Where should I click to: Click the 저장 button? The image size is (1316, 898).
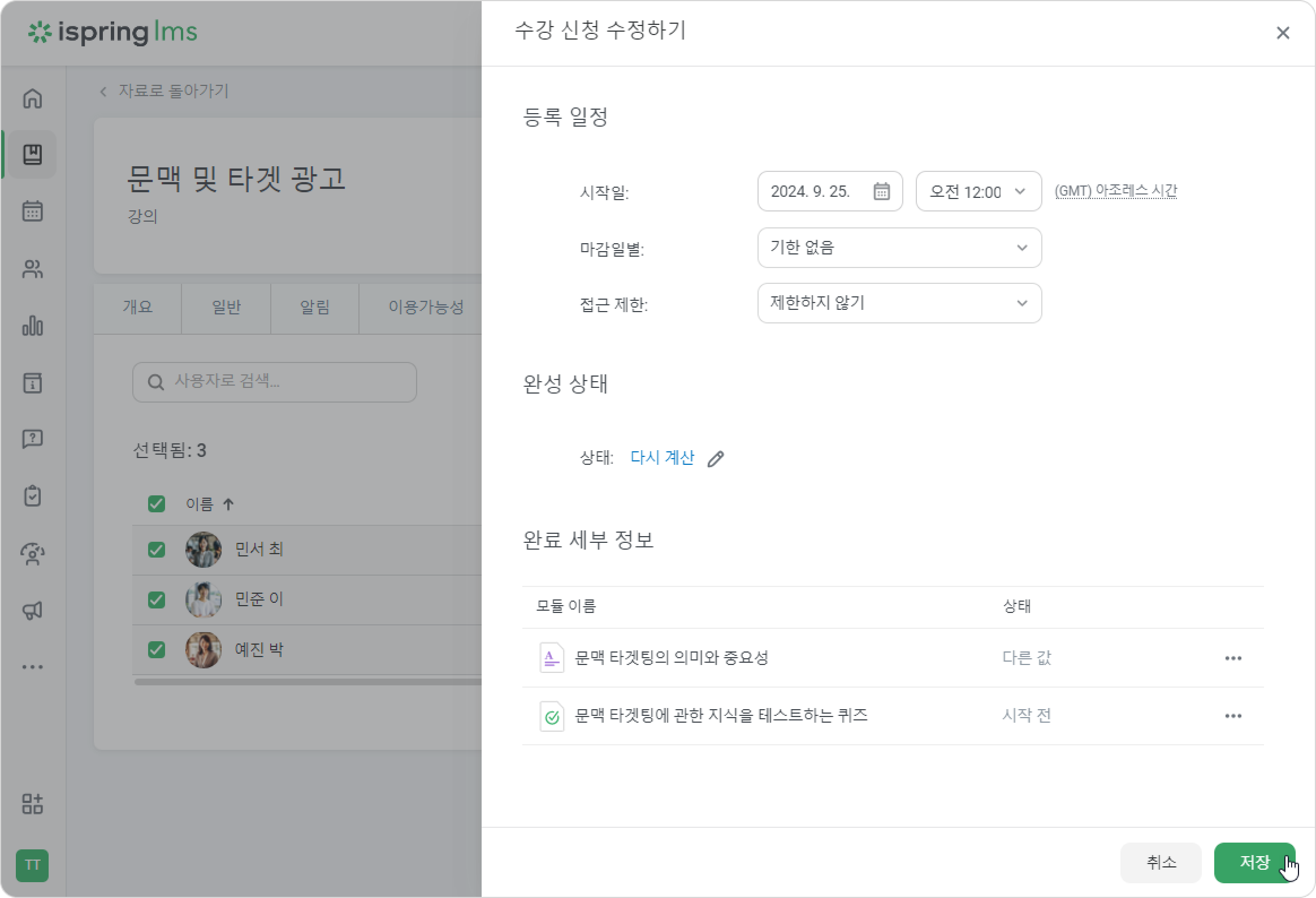coord(1254,862)
